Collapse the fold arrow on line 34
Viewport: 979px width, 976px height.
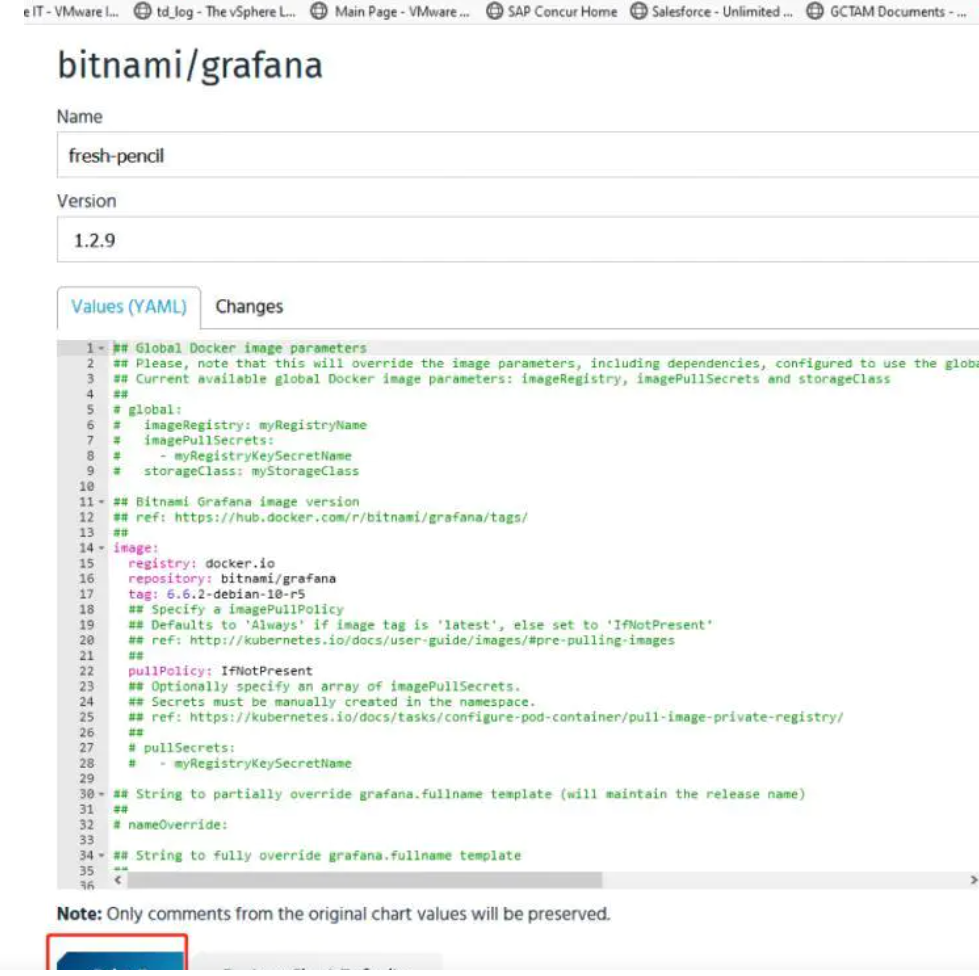[101, 855]
